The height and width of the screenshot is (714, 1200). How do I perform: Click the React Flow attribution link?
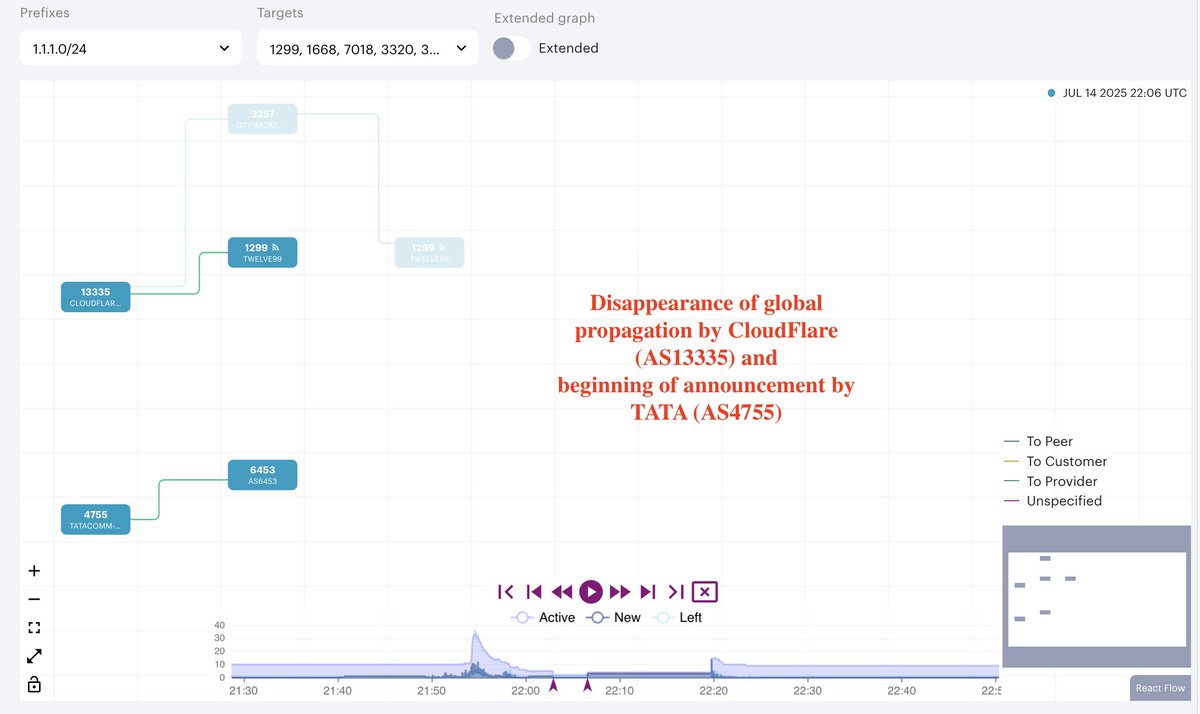pyautogui.click(x=1160, y=688)
